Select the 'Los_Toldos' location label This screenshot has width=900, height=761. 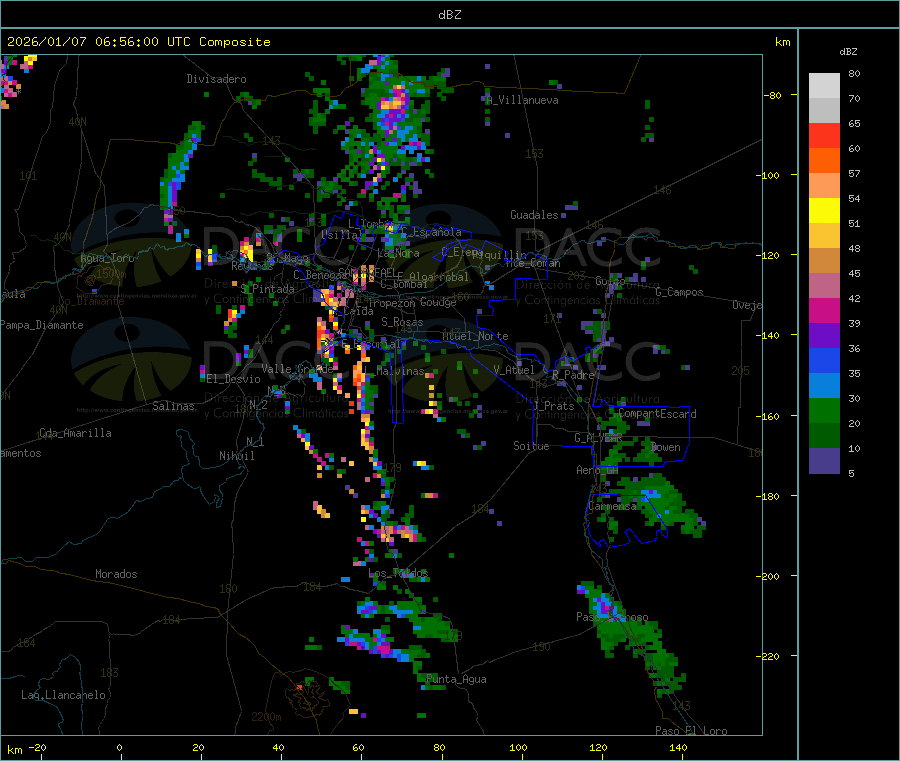point(398,573)
